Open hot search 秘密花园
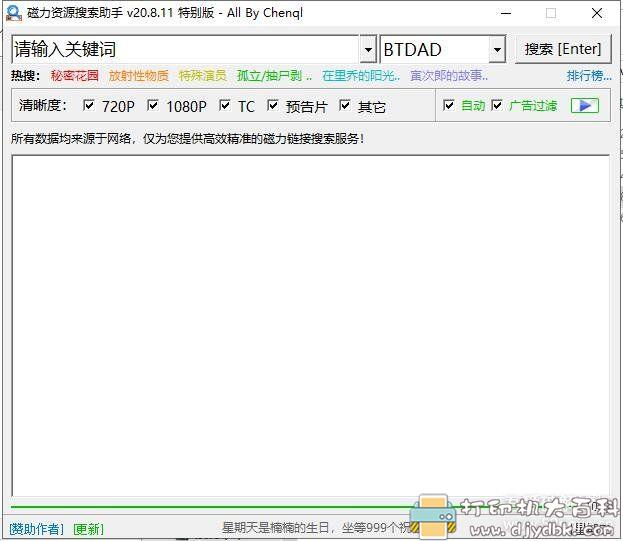The width and height of the screenshot is (623, 541). (75, 75)
